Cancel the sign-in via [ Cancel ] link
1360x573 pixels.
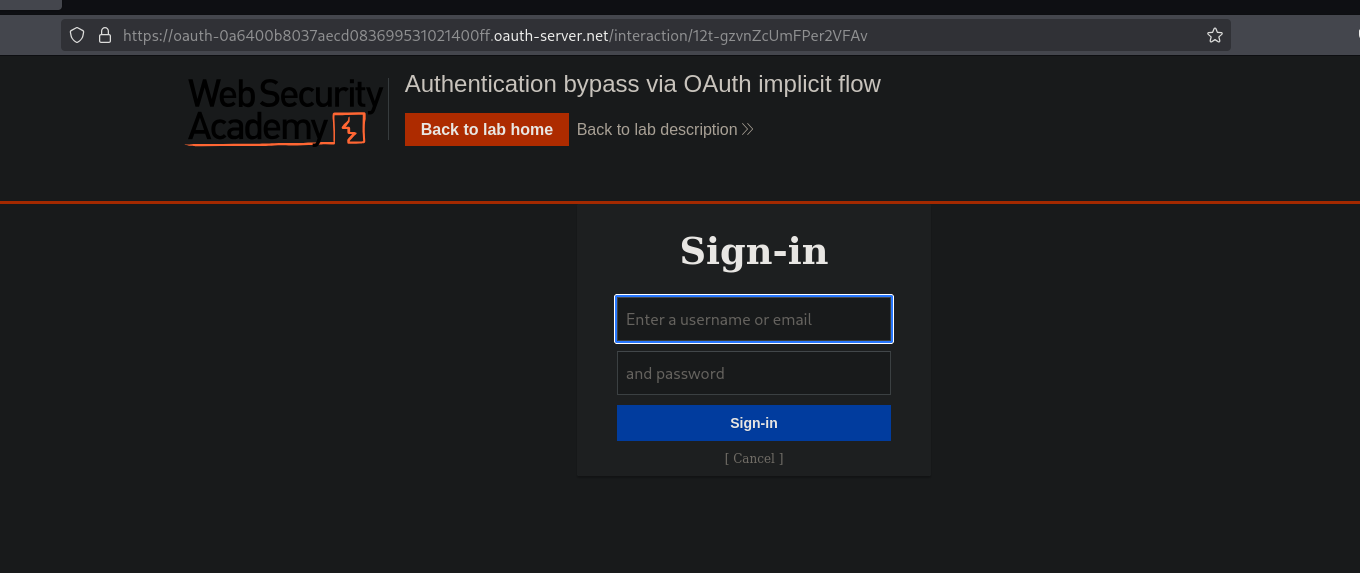pos(753,458)
